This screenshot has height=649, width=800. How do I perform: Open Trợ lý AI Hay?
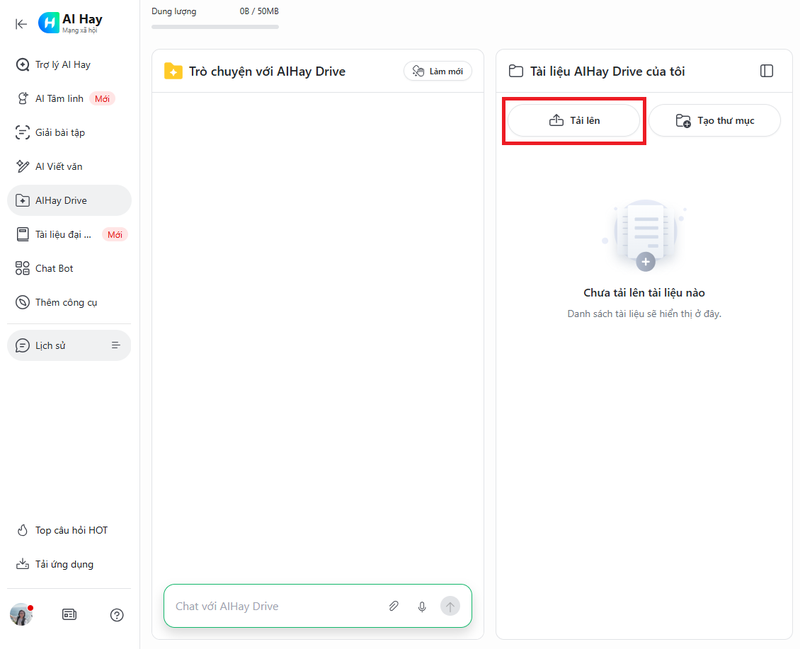click(69, 65)
